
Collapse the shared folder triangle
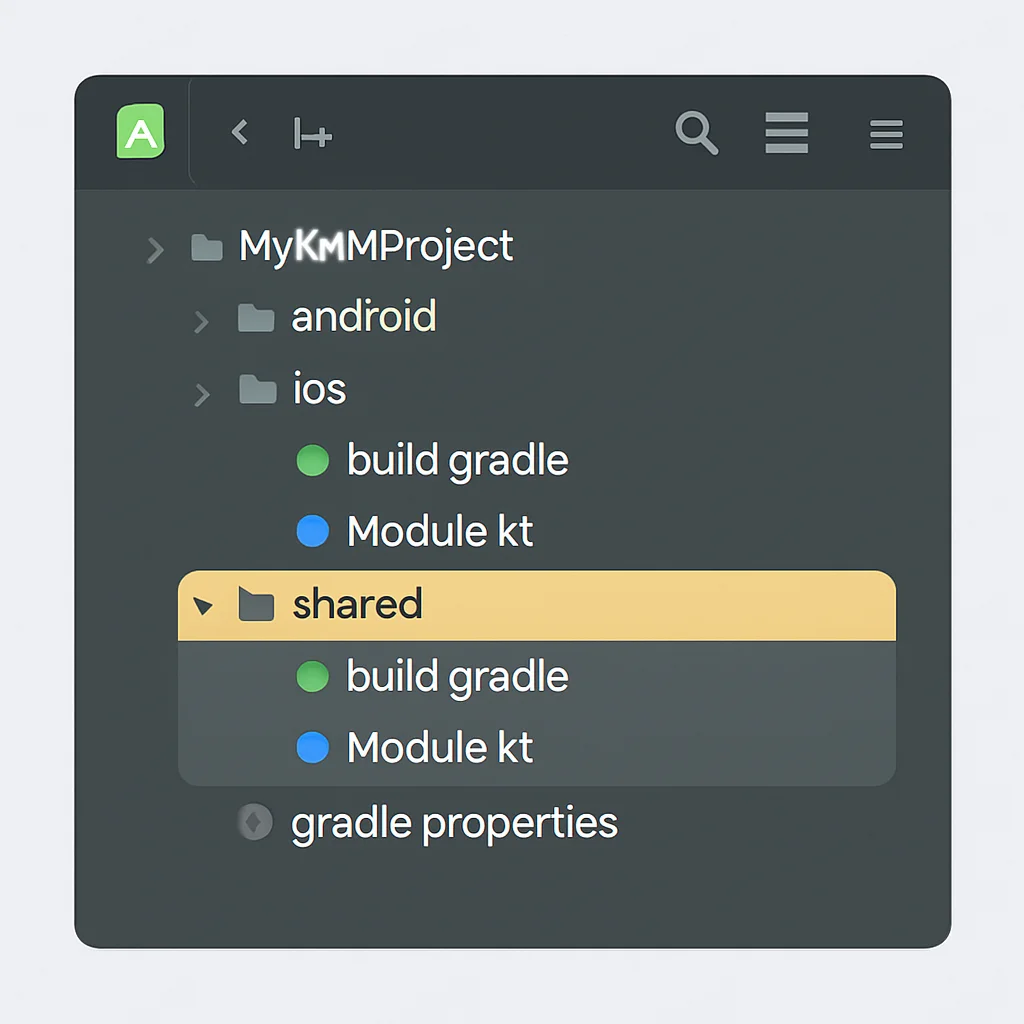tap(203, 606)
